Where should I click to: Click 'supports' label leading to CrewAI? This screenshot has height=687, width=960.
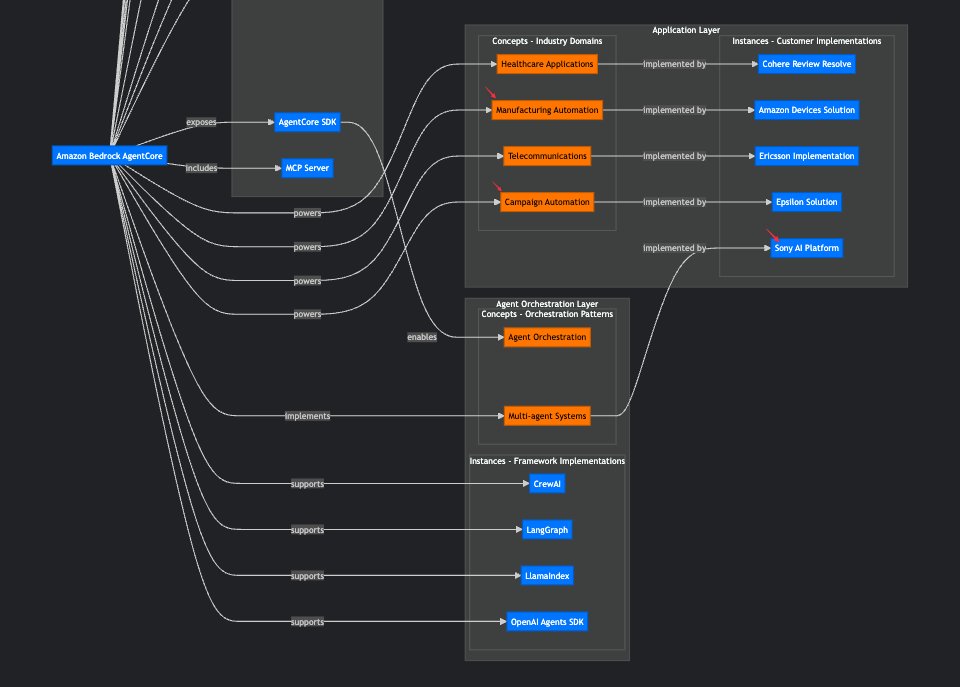coord(307,484)
